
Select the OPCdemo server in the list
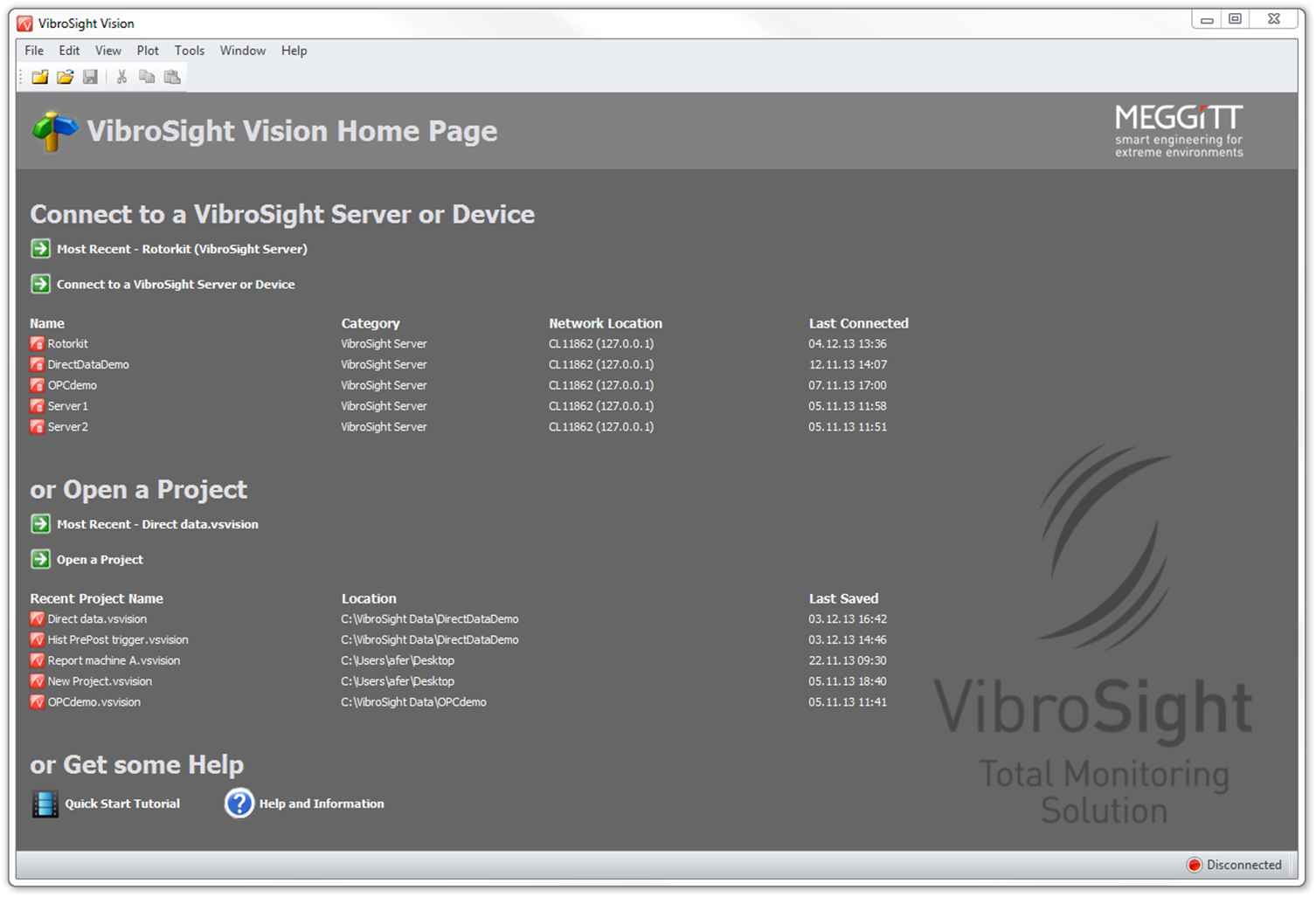click(x=72, y=385)
